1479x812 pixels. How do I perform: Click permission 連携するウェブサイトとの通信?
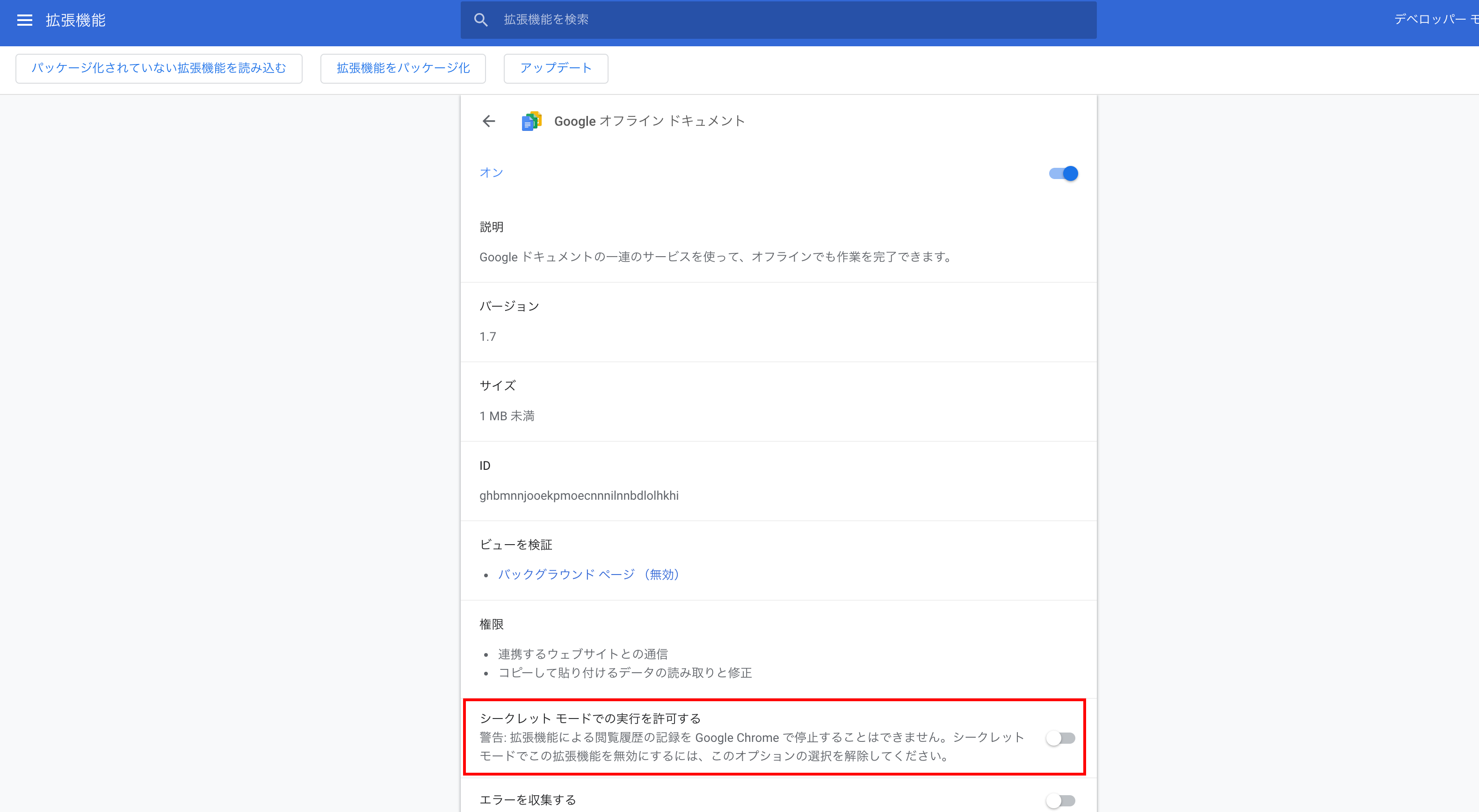(583, 654)
